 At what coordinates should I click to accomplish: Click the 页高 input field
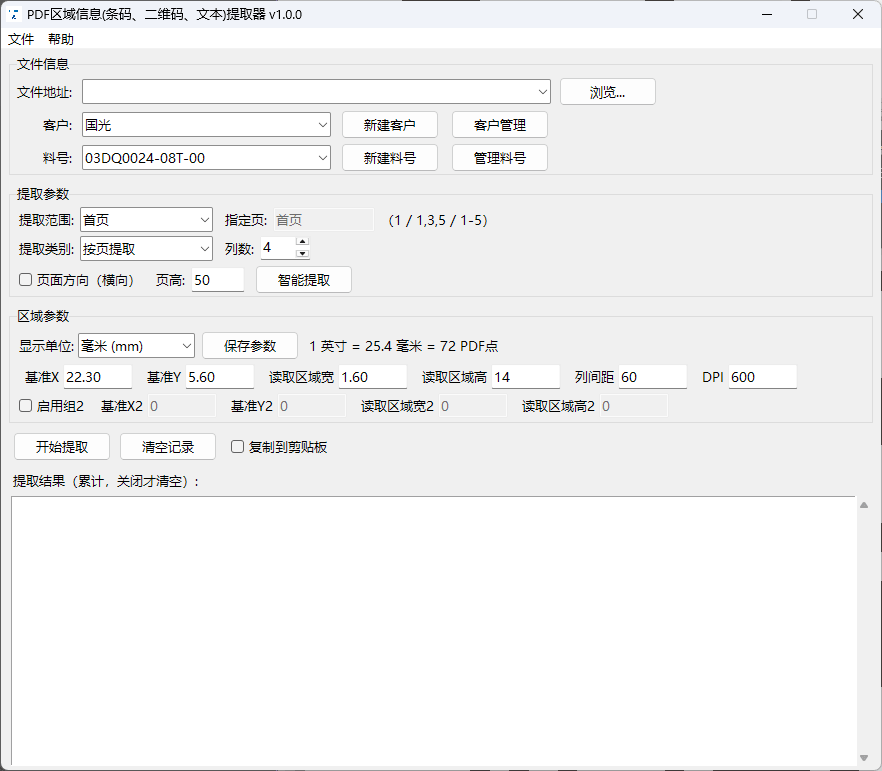pos(218,280)
